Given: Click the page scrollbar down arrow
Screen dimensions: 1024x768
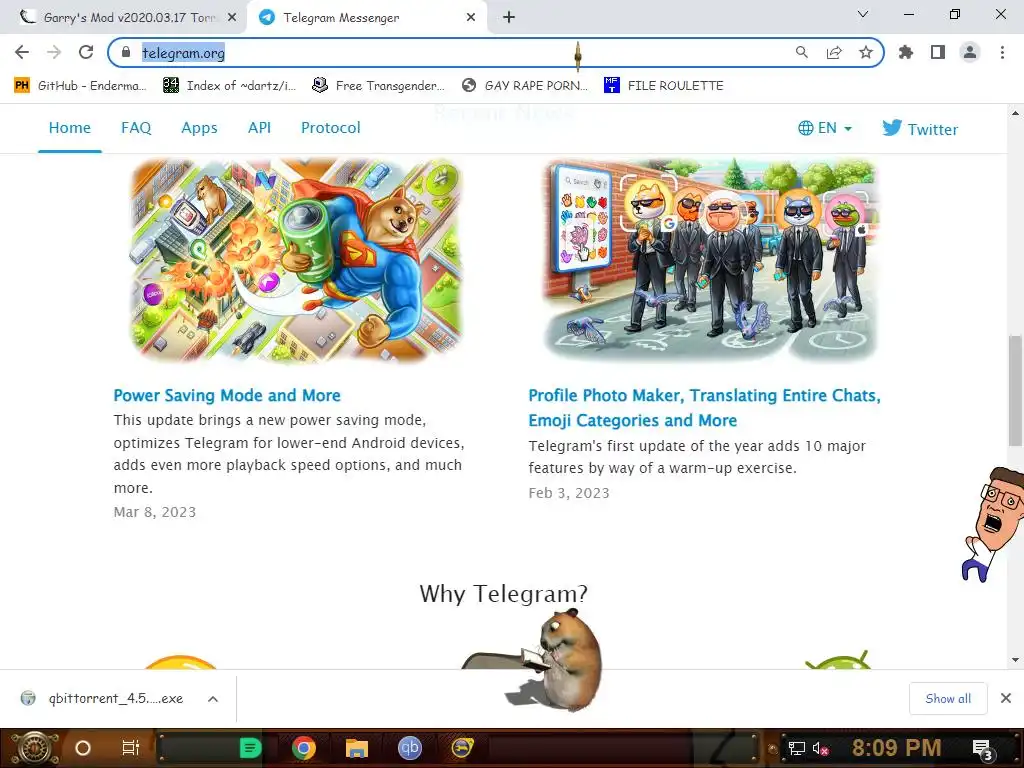Looking at the screenshot, I should [x=1015, y=660].
